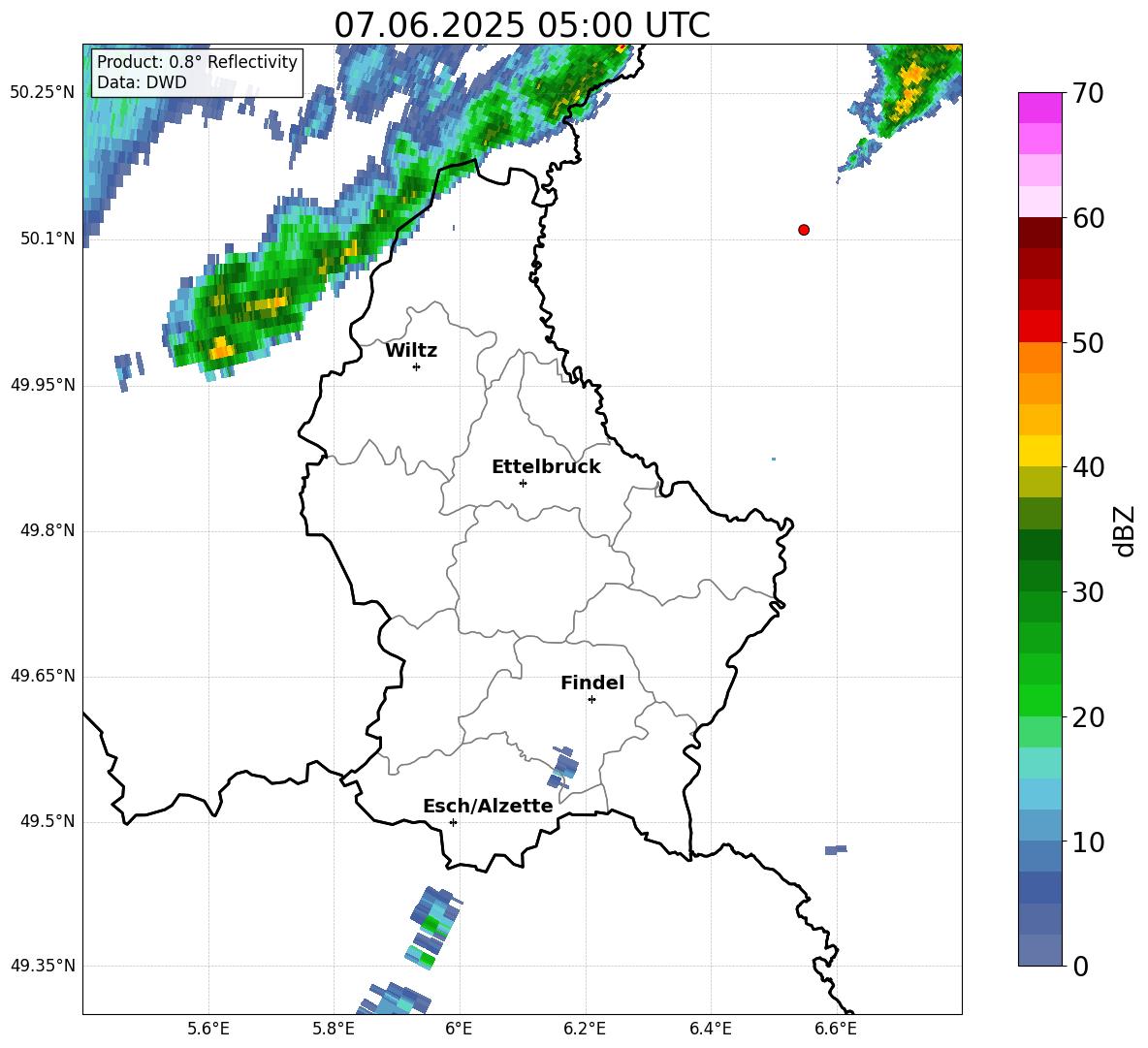Click the Findel station label

pos(592,683)
